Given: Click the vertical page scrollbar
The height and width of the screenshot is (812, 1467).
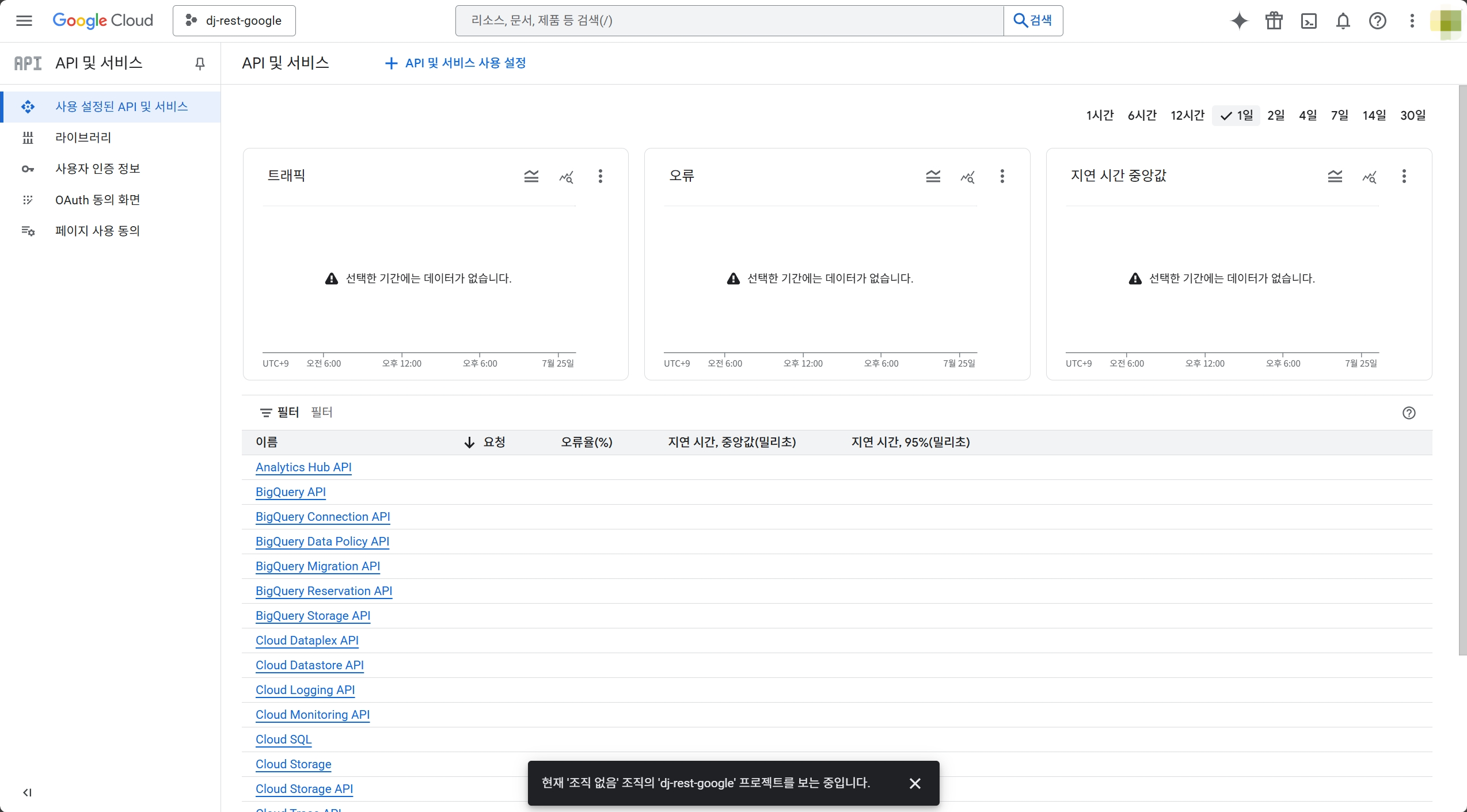Looking at the screenshot, I should point(1462,368).
